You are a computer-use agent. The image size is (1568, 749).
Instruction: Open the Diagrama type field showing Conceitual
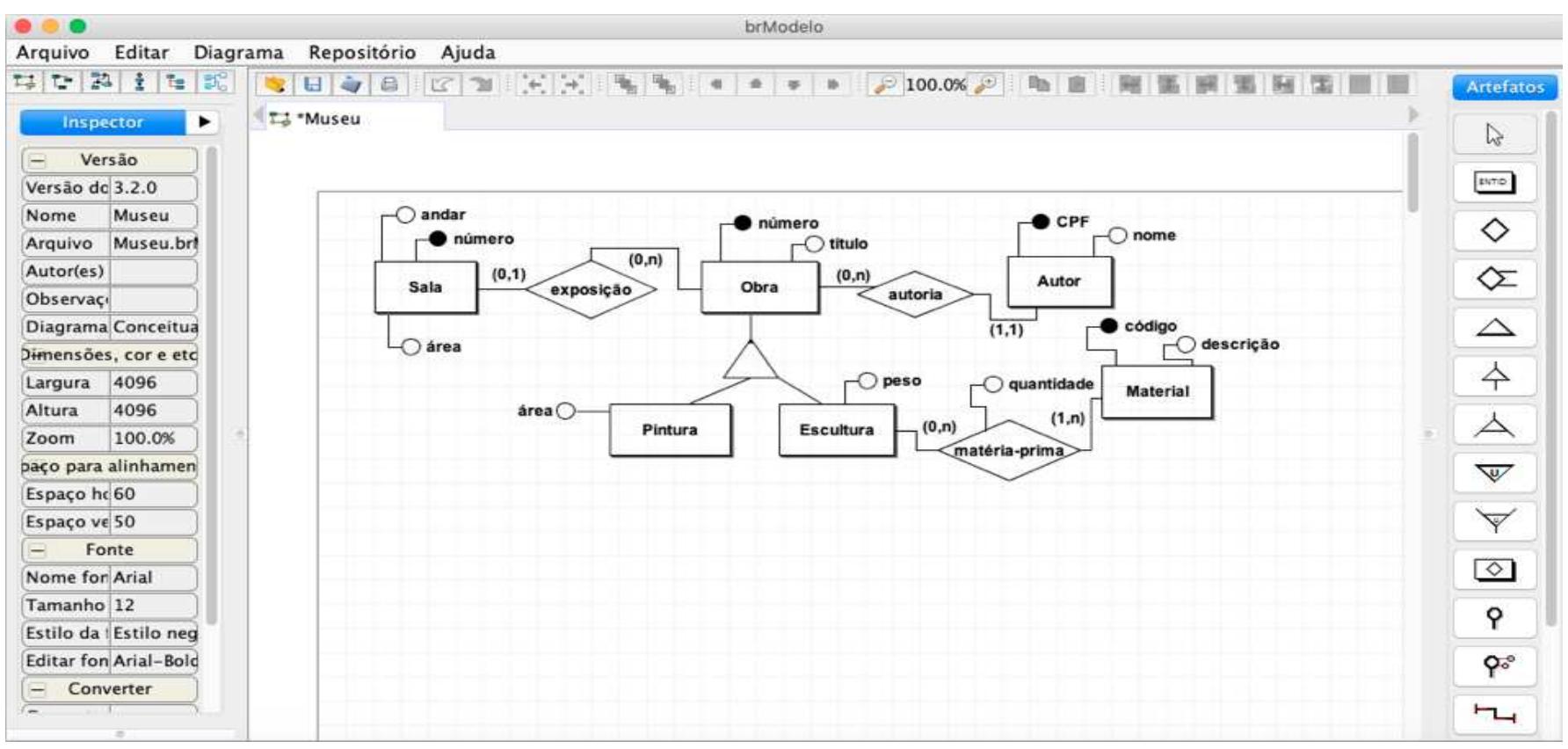pyautogui.click(x=154, y=327)
